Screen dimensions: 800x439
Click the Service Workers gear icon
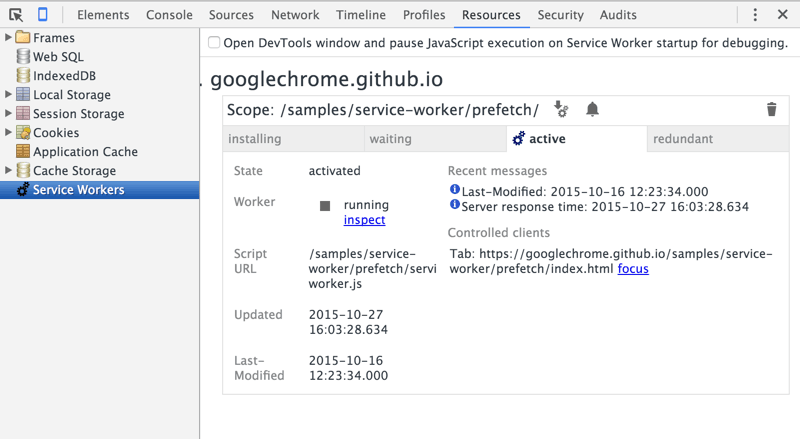(23, 189)
